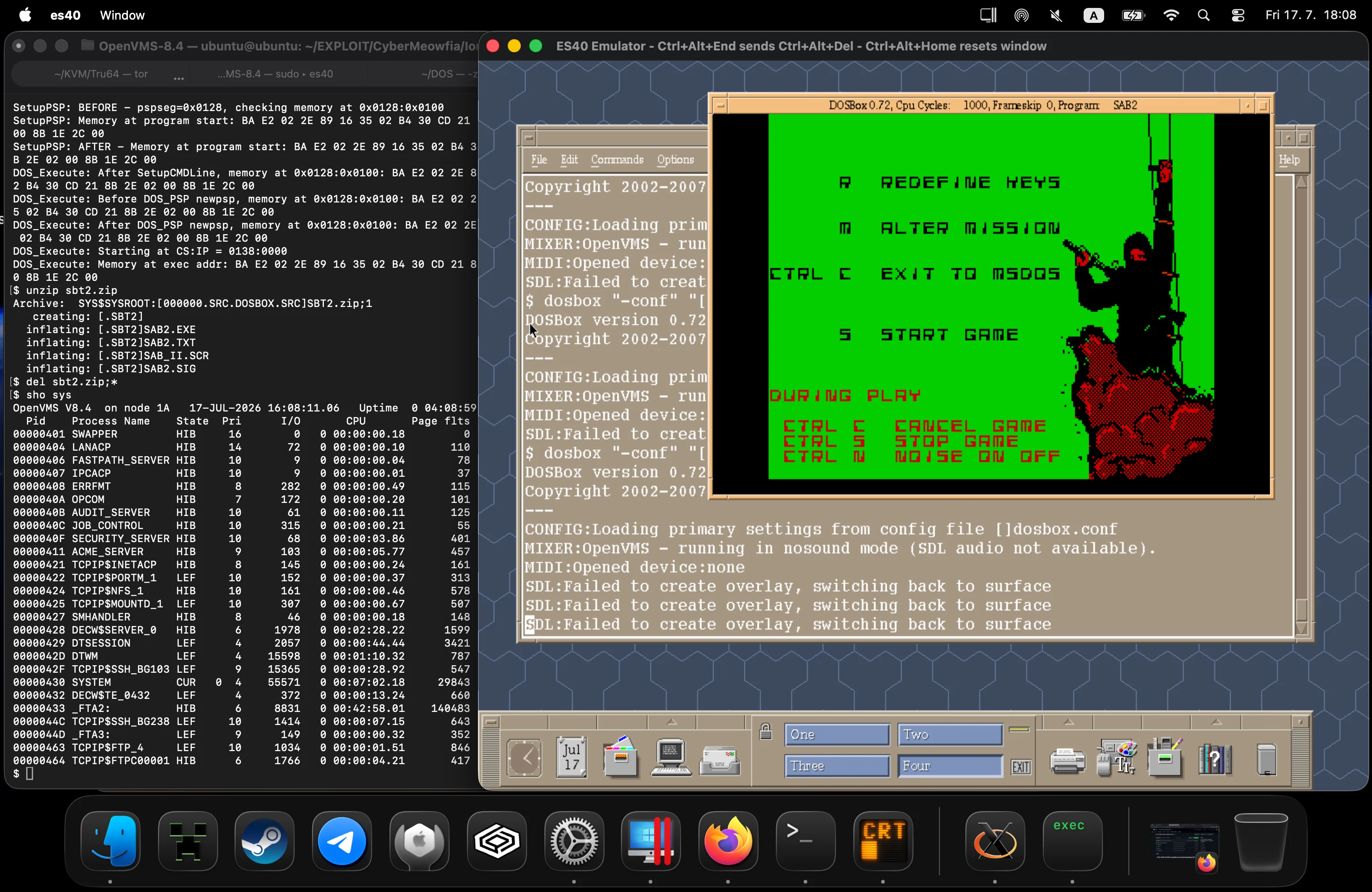1372x892 pixels.
Task: Launch Steam from the Dock
Action: pos(265,841)
